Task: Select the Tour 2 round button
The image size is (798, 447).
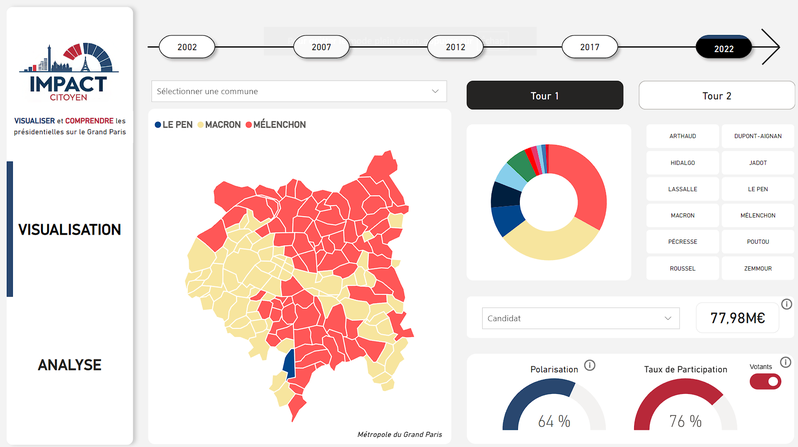Action: [717, 96]
